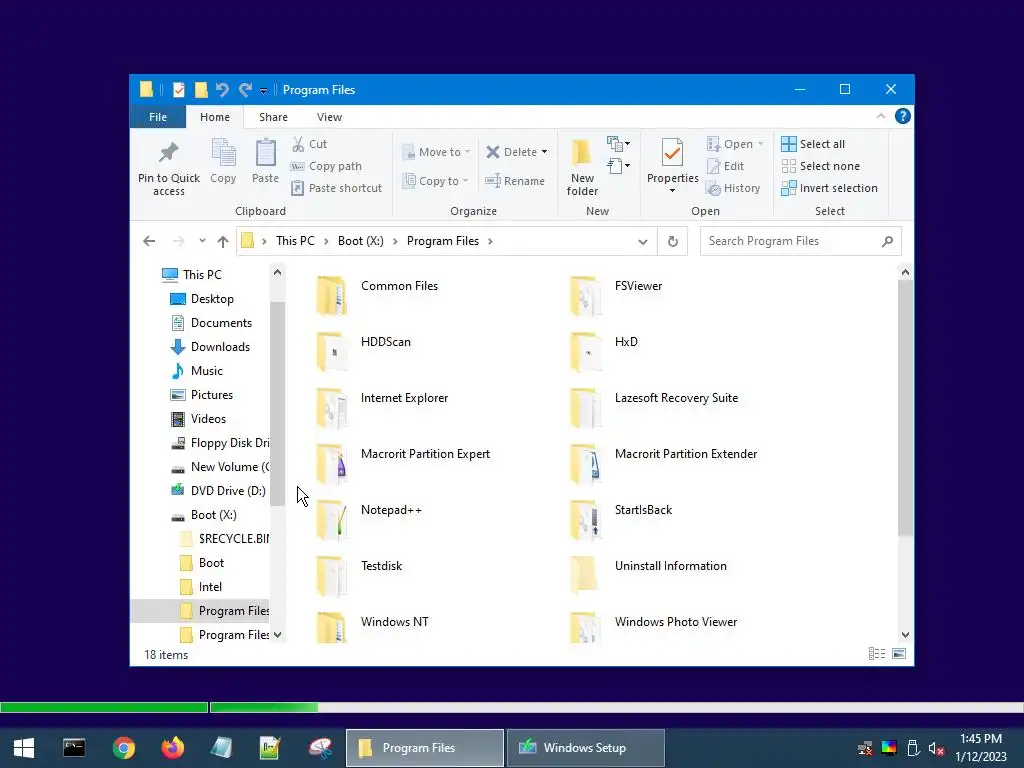Click the Copy ribbon icon

(x=223, y=153)
